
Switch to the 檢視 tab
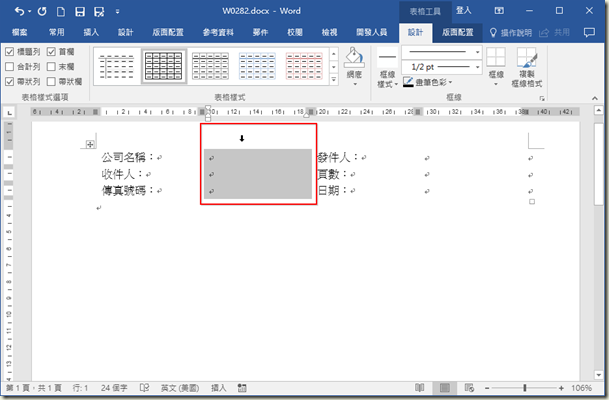[x=329, y=32]
